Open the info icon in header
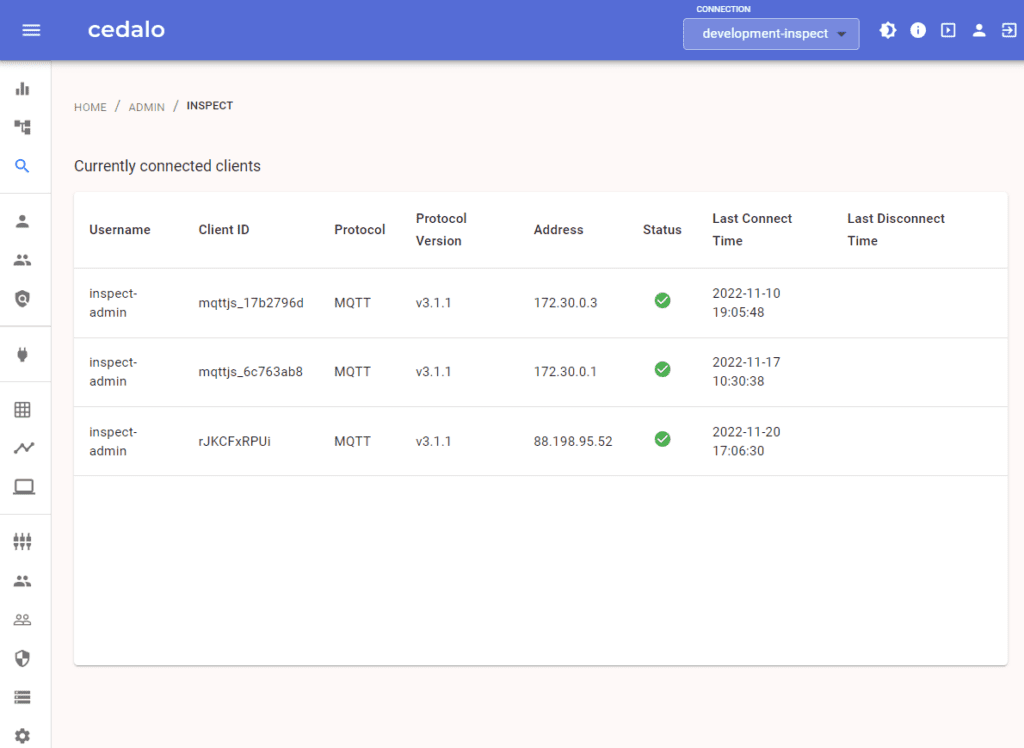Image resolution: width=1024 pixels, height=748 pixels. click(918, 31)
